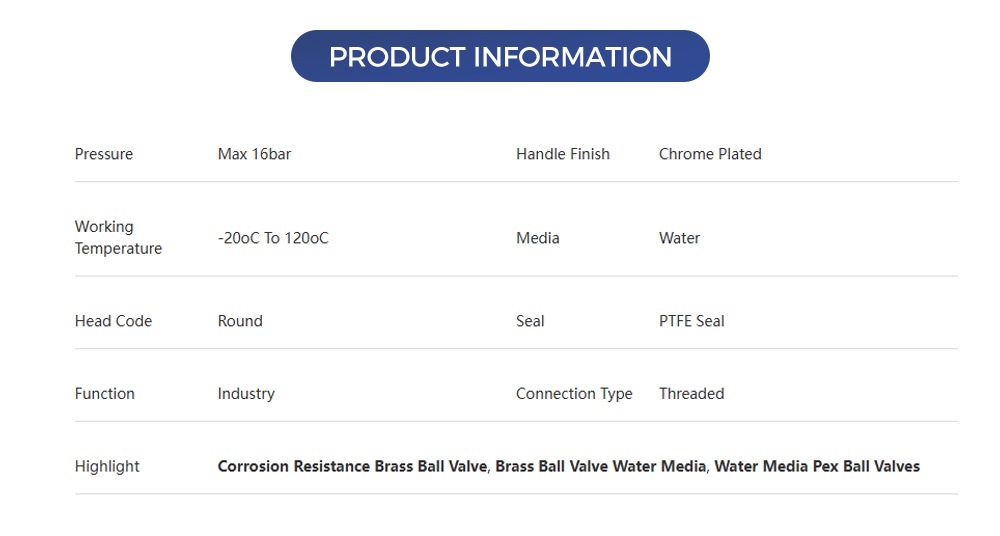Select the Threaded value text
This screenshot has height=536, width=1000.
click(692, 394)
